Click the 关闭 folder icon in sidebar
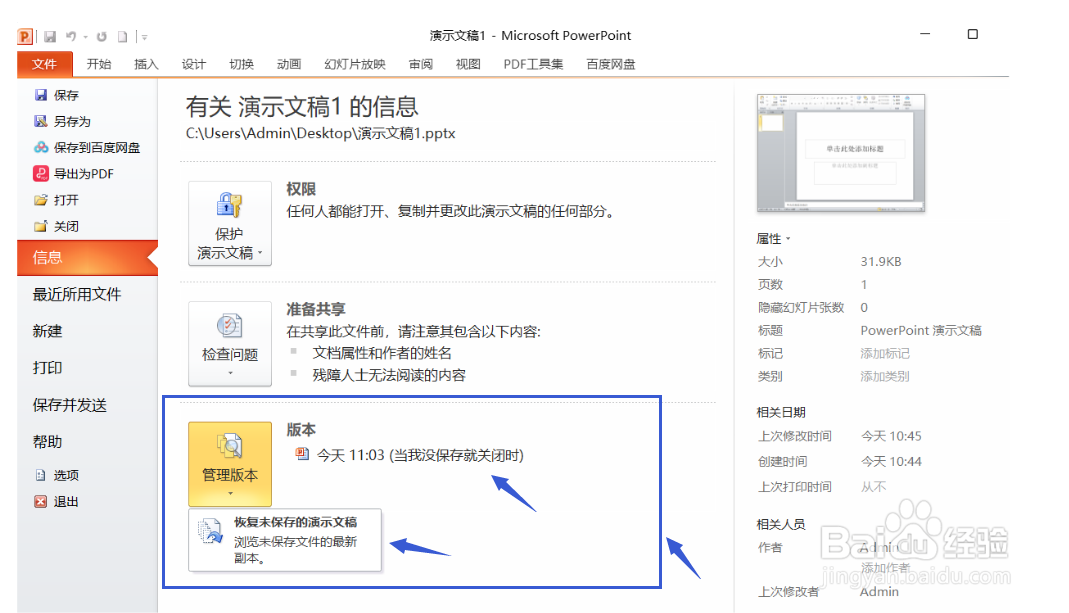 pyautogui.click(x=41, y=226)
